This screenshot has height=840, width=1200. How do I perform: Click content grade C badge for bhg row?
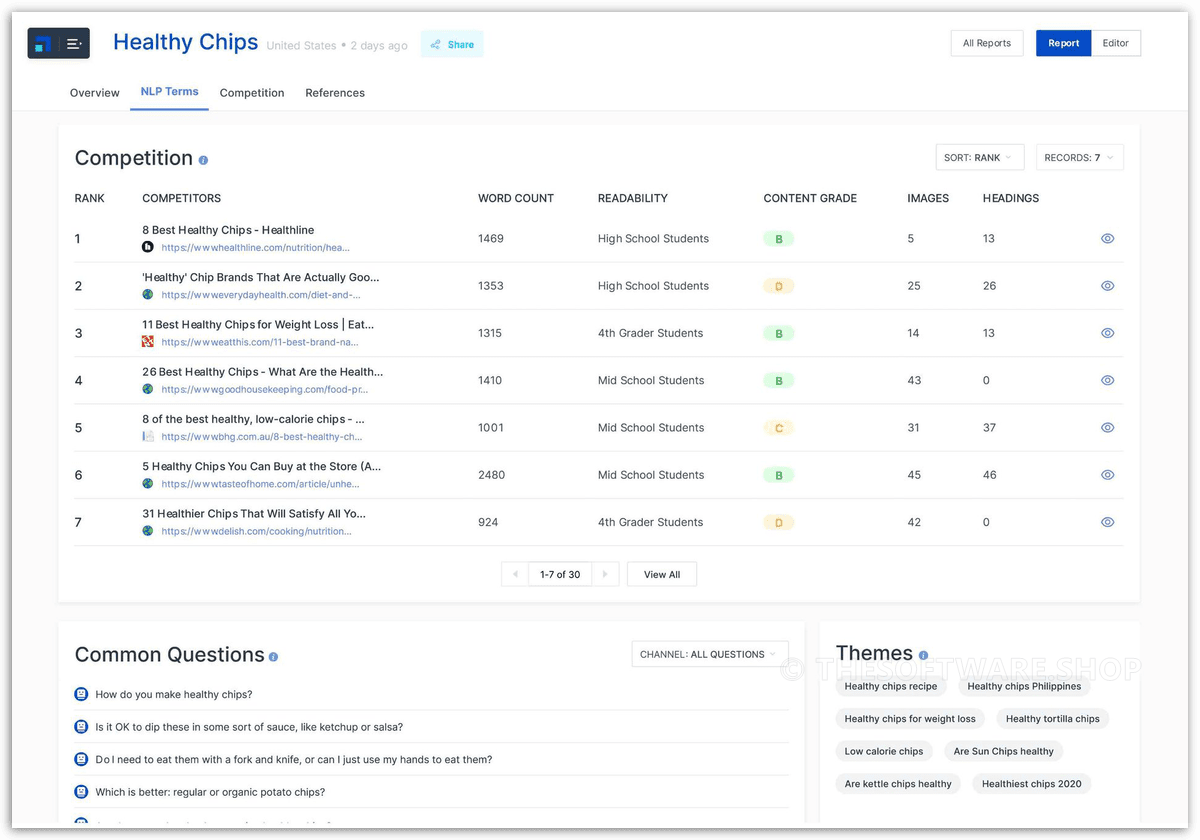[779, 428]
